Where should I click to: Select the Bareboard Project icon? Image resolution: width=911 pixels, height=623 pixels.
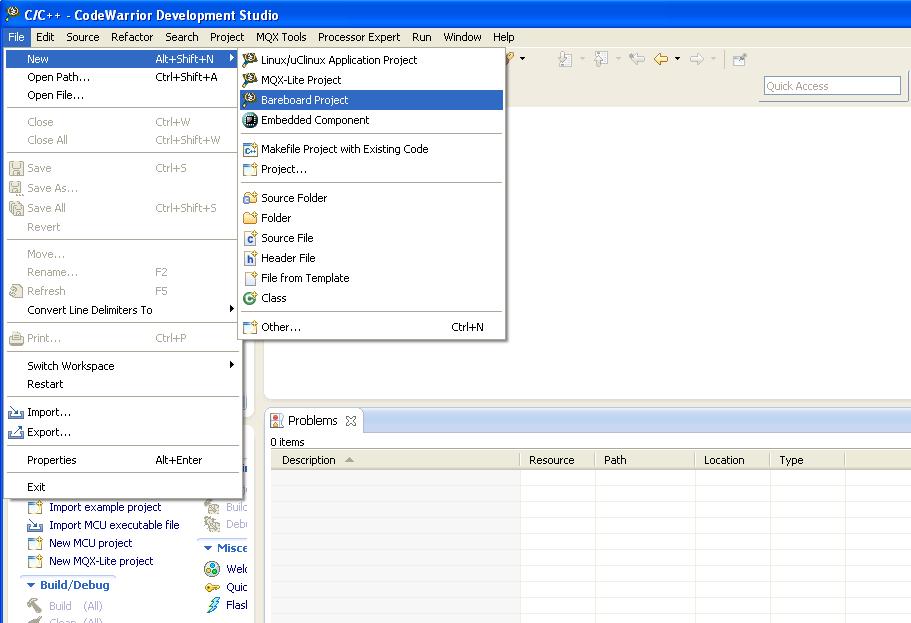coord(250,99)
